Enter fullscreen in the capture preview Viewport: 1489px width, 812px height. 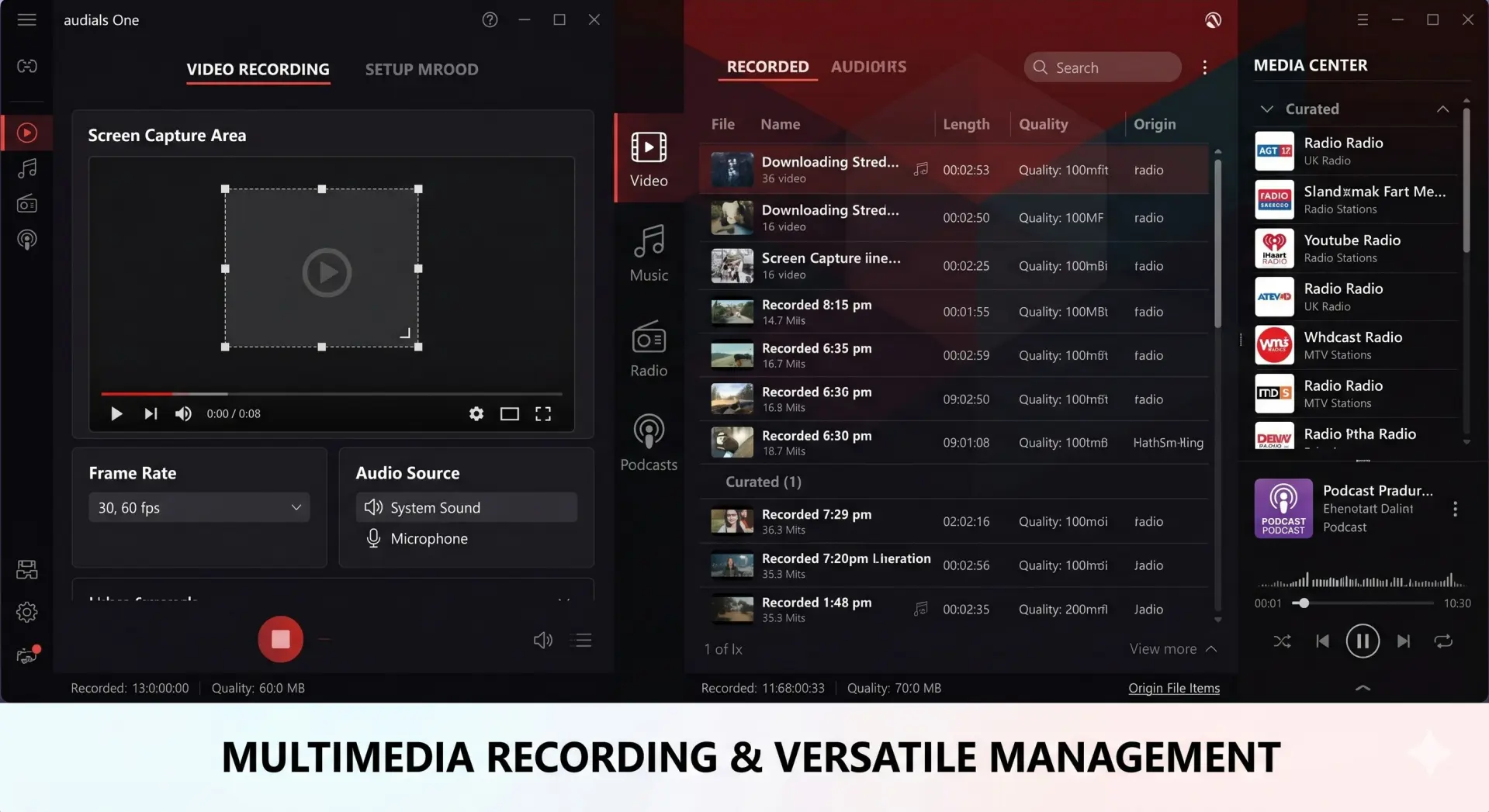(543, 414)
